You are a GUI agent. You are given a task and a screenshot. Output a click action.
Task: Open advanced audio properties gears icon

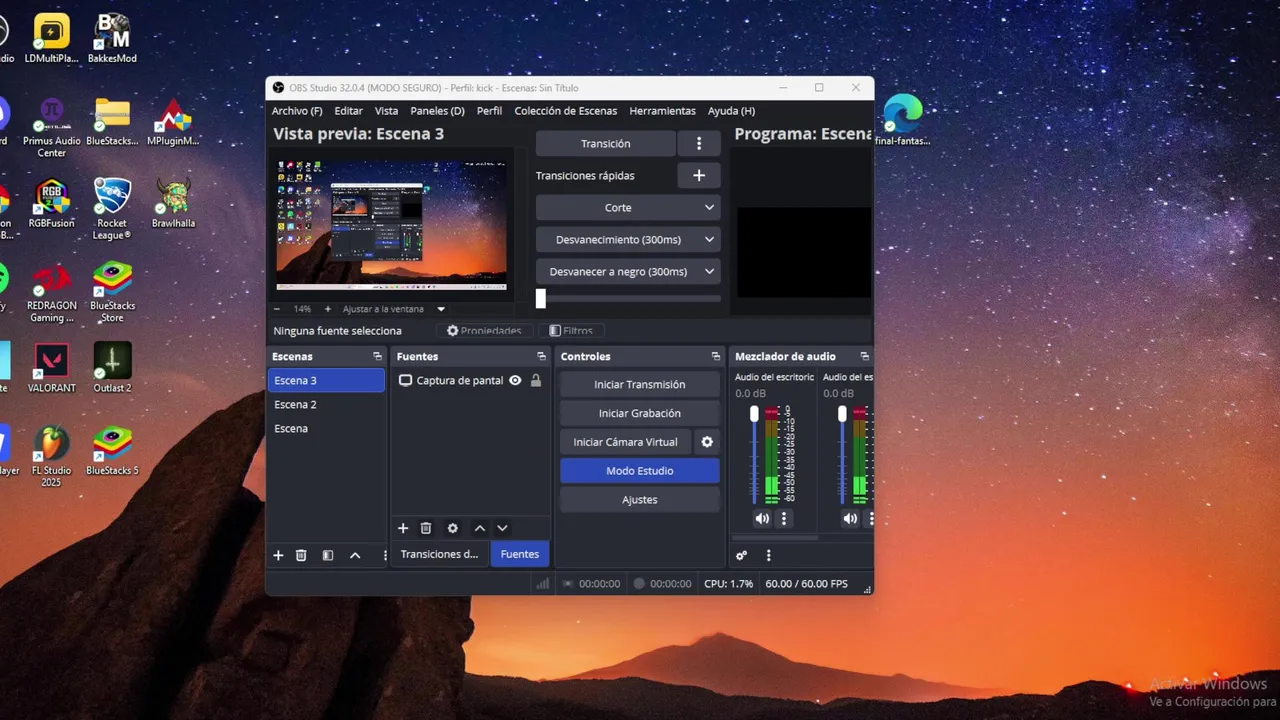741,555
